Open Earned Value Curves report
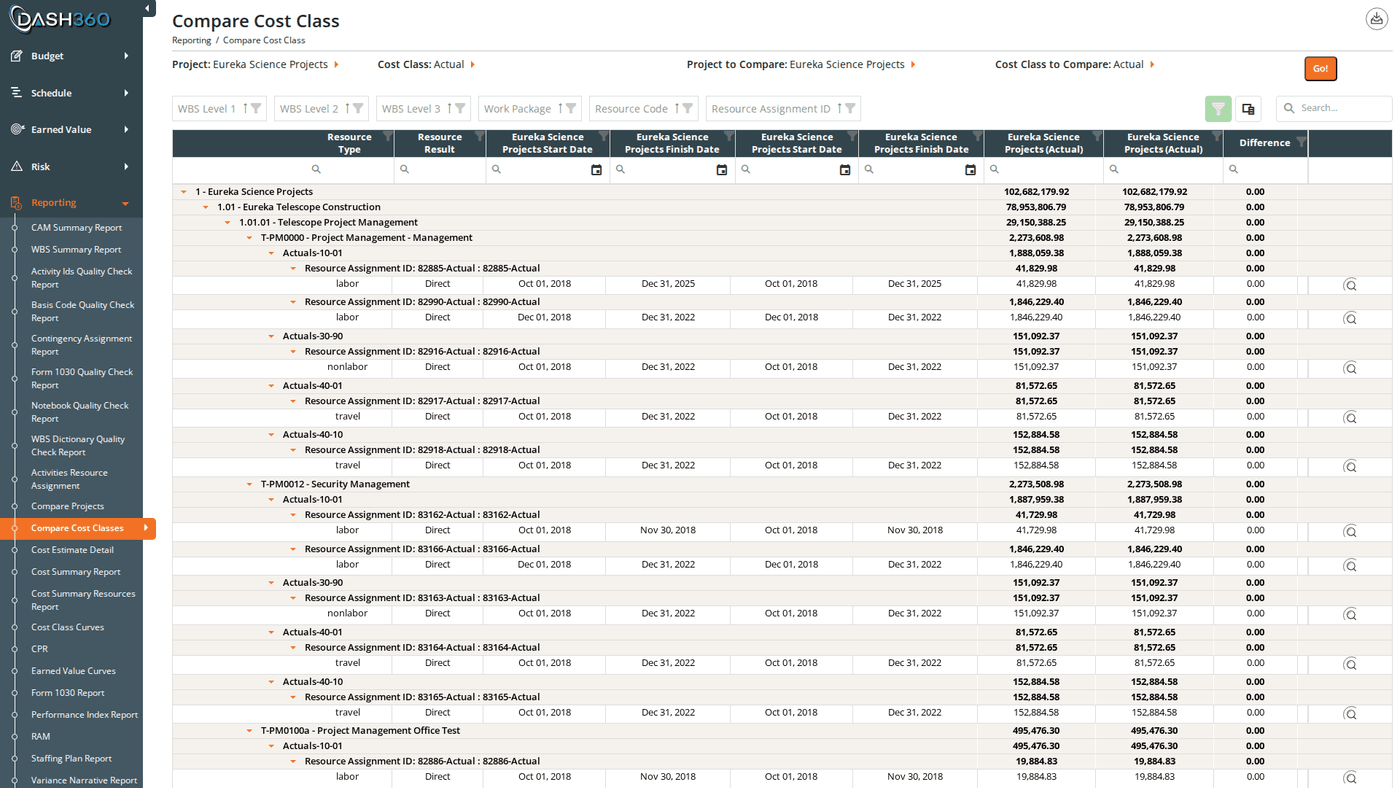 pyautogui.click(x=73, y=671)
